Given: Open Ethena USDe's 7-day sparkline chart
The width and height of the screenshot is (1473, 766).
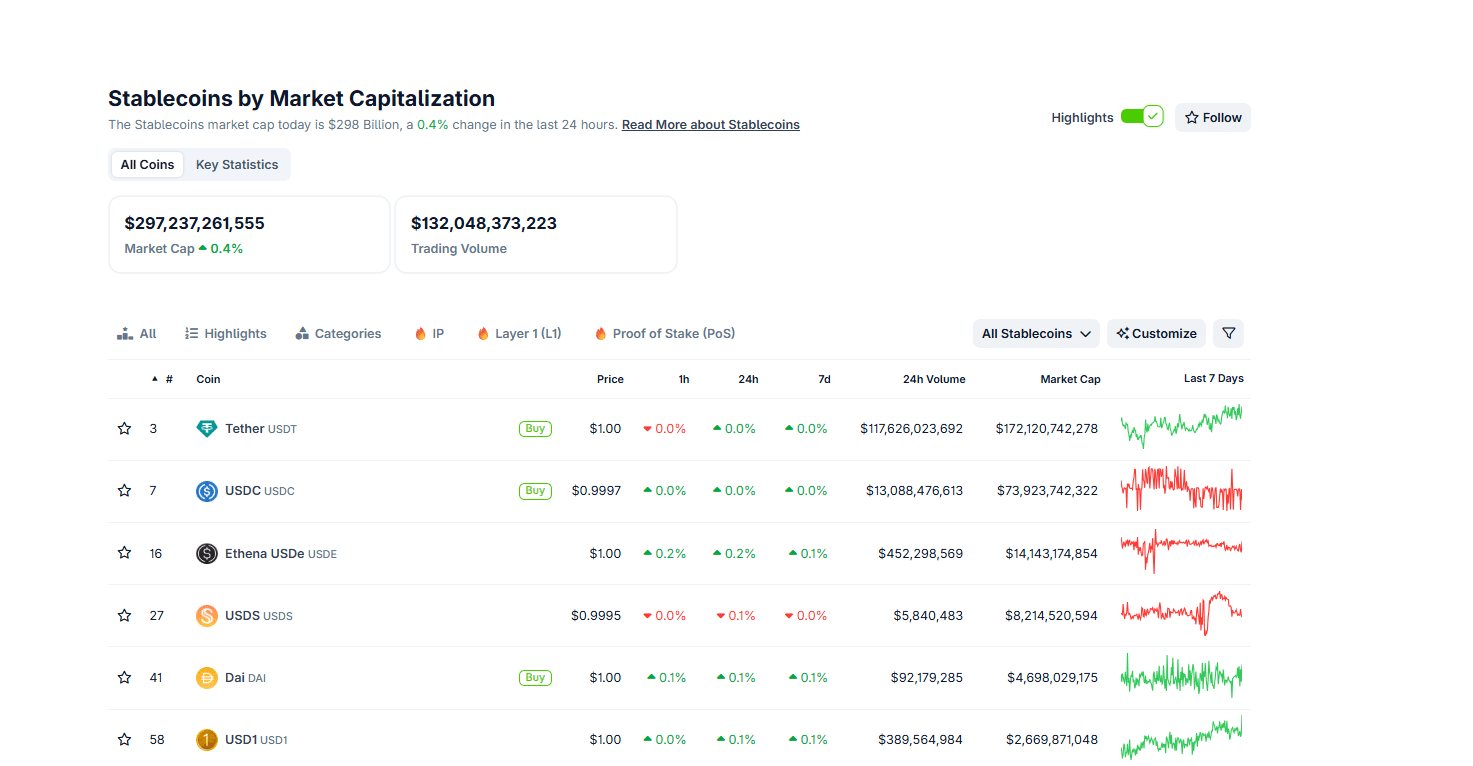Looking at the screenshot, I should coord(1181,551).
